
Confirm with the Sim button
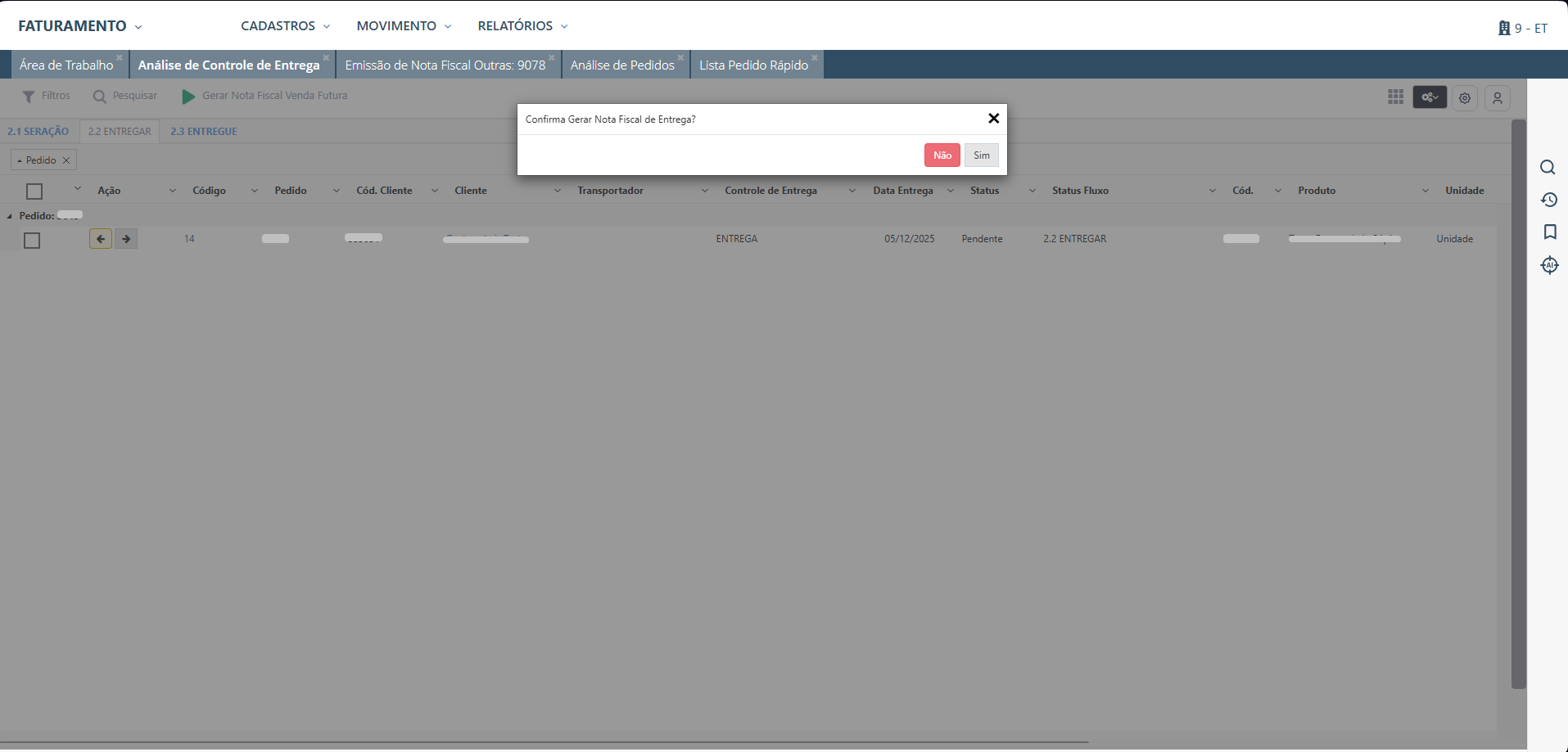pos(981,155)
